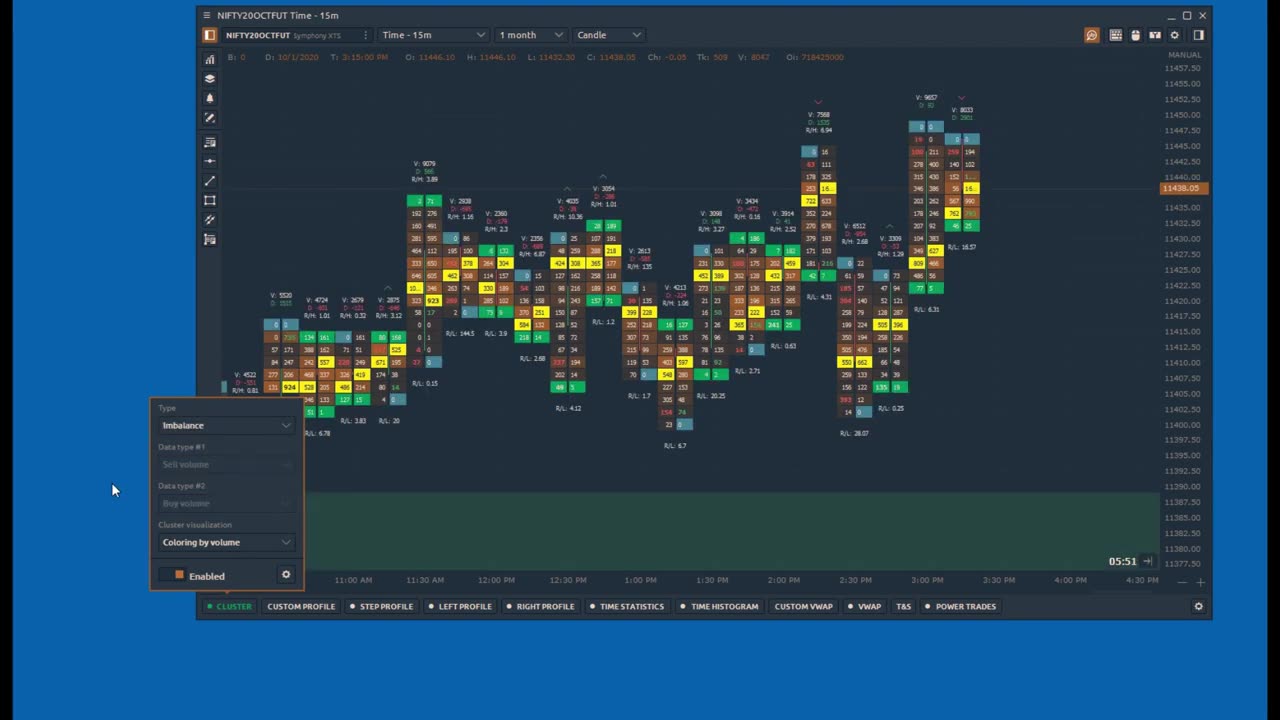The image size is (1280, 720).
Task: Click the scroll-to-latest arrow next to 05:51
Action: (x=1148, y=561)
